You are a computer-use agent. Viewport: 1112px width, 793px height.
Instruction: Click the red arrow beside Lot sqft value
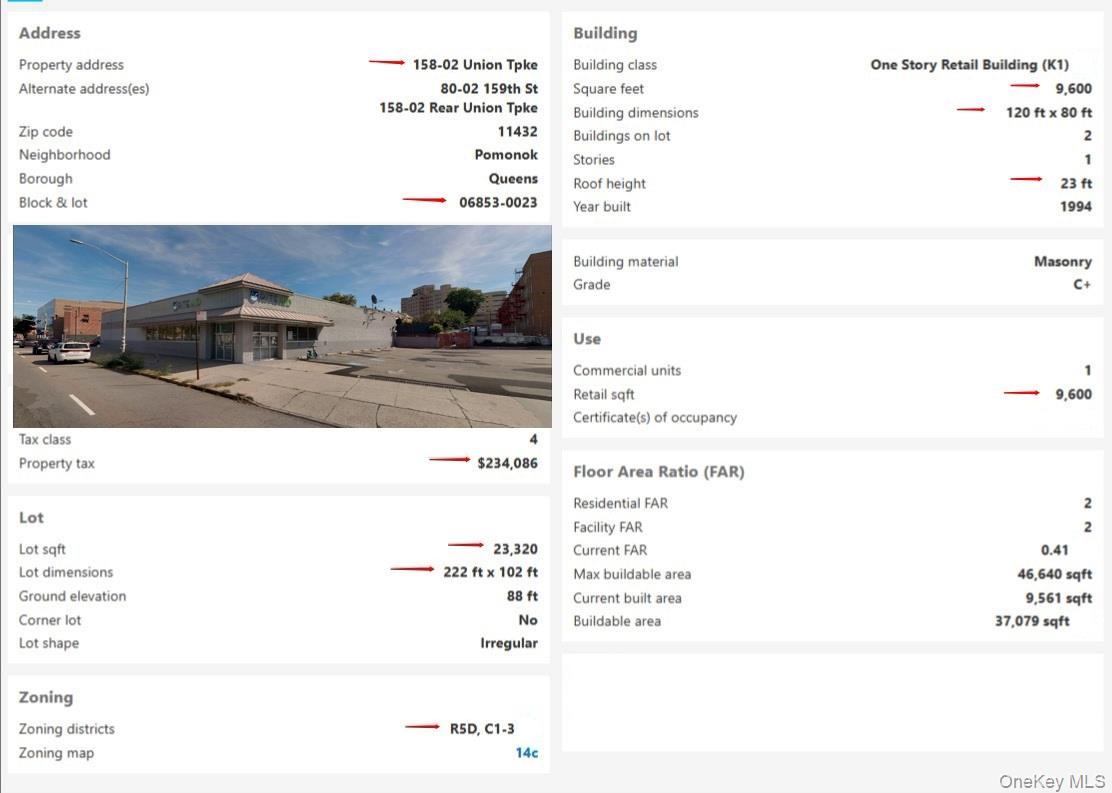tap(466, 546)
